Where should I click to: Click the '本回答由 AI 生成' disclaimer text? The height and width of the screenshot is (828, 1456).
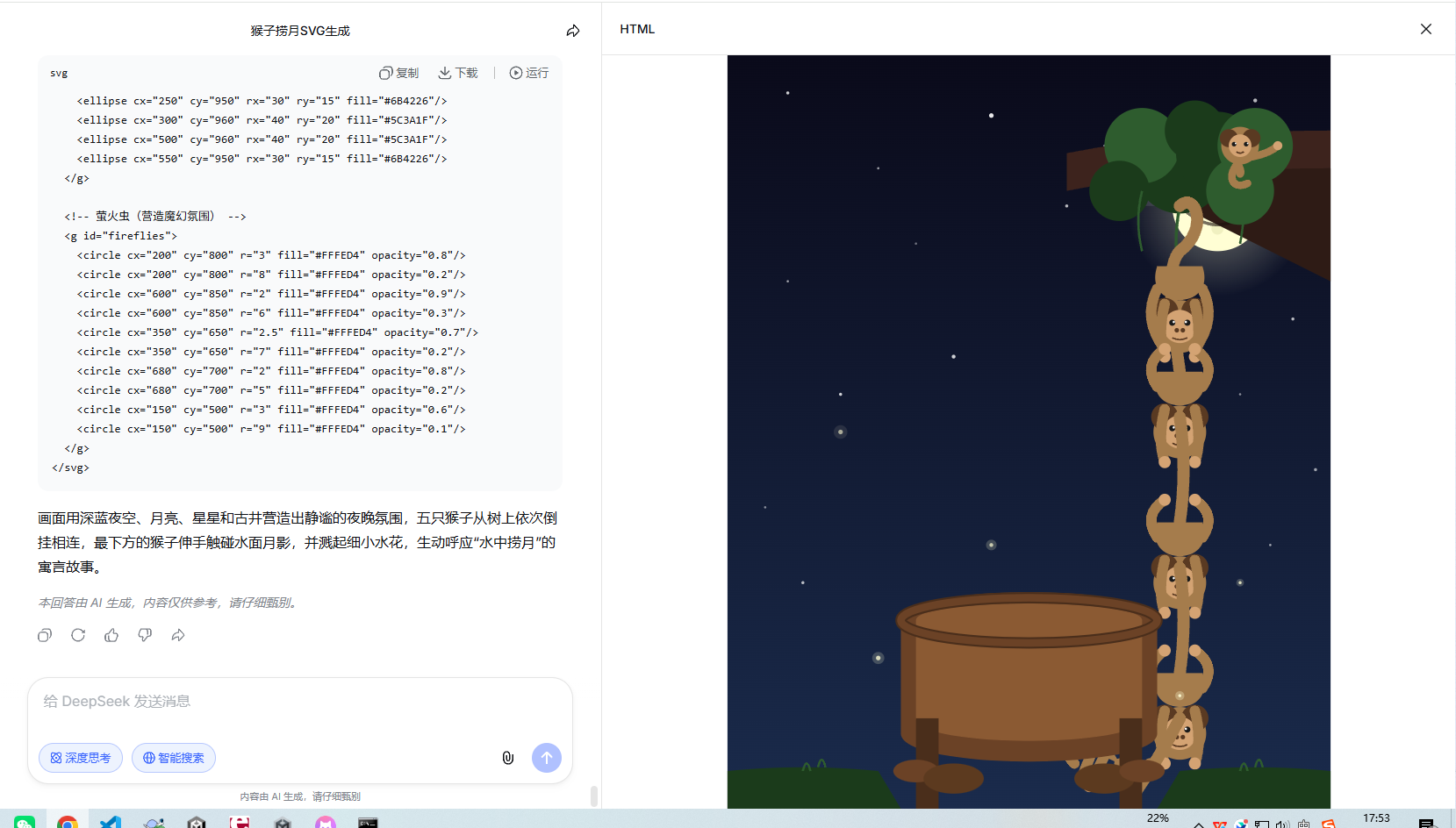click(169, 603)
